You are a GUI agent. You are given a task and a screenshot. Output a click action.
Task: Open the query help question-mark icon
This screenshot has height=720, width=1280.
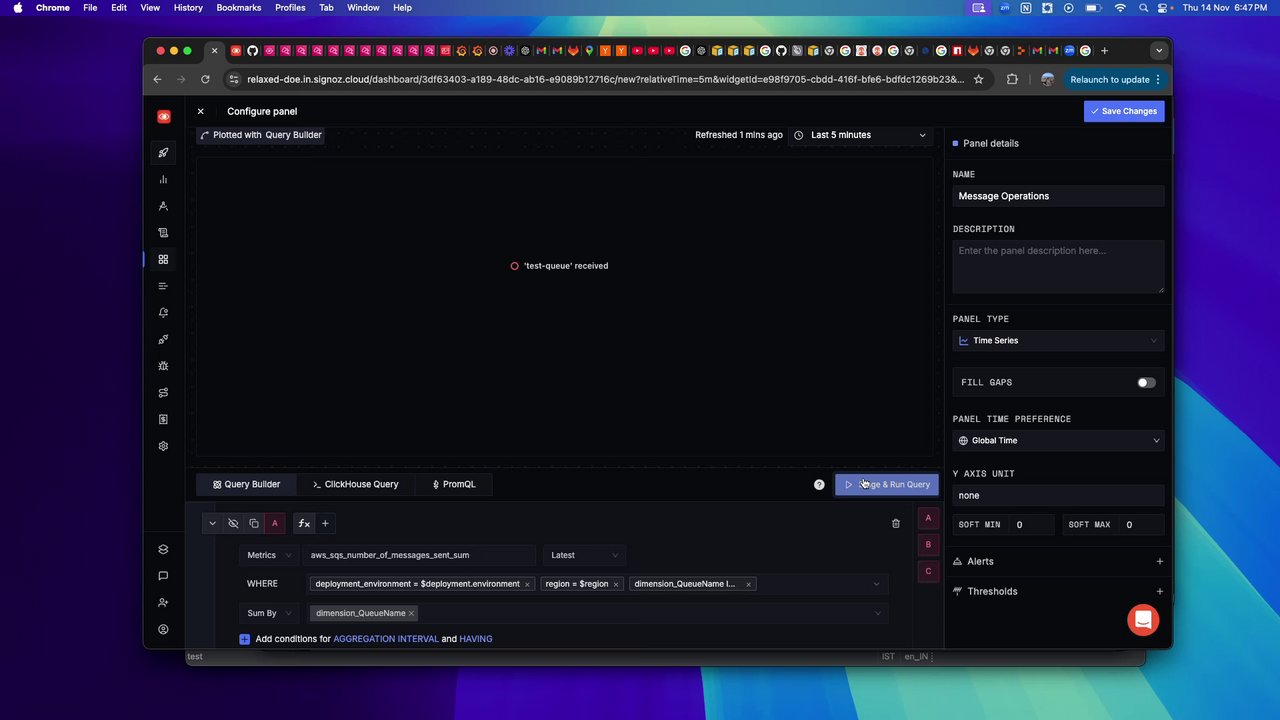pos(819,484)
